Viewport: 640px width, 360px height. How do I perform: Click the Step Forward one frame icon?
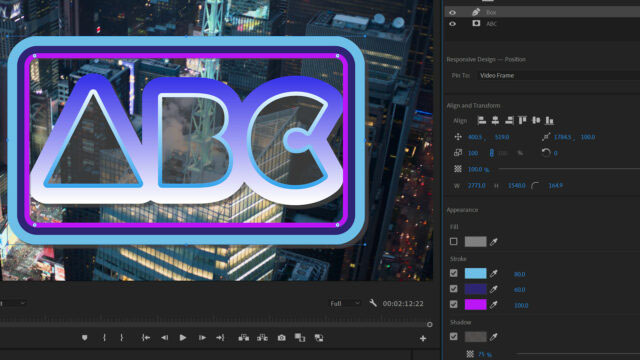pyautogui.click(x=202, y=338)
